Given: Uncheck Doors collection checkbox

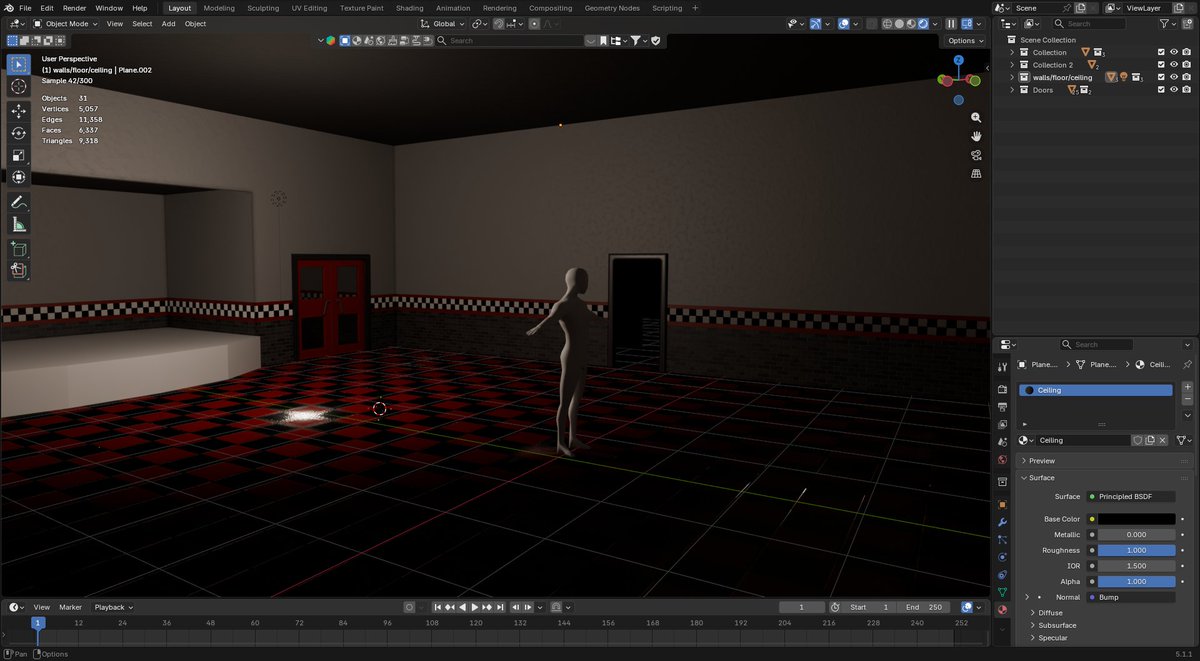Looking at the screenshot, I should pos(1161,90).
